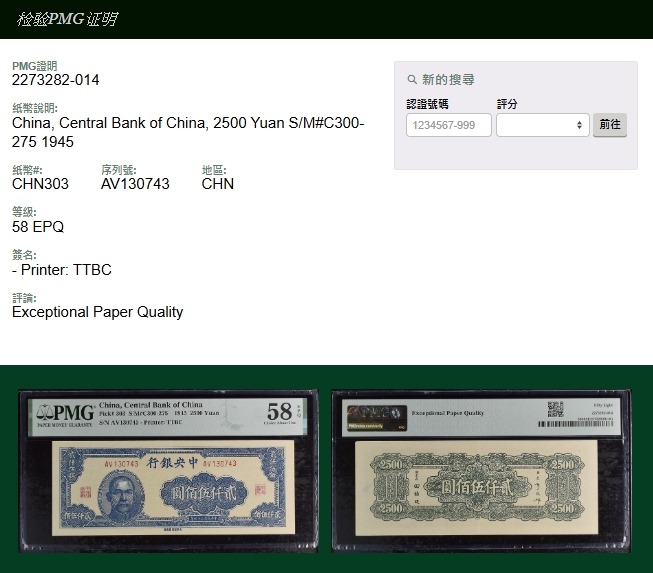Click the Exceptional Paper Quality comment

(97, 312)
